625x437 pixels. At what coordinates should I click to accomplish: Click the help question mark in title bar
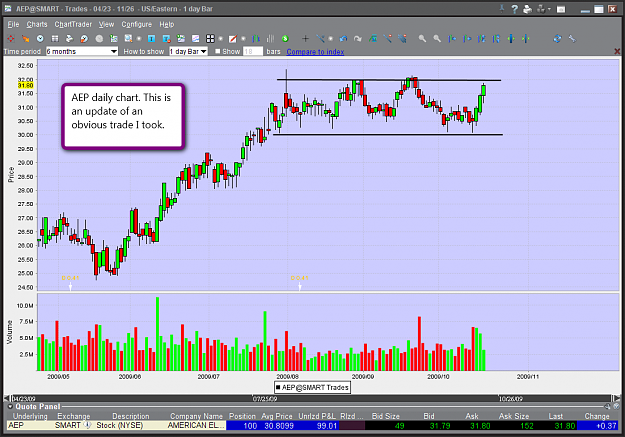[x=515, y=9]
